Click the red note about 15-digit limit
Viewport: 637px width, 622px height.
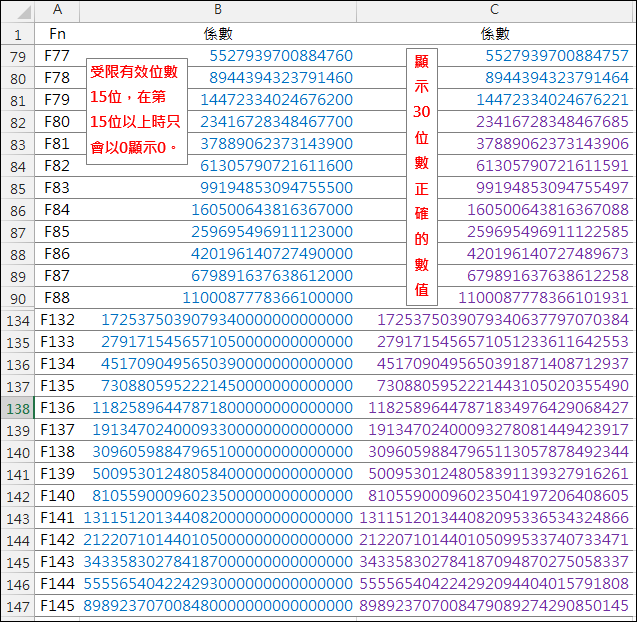point(137,111)
